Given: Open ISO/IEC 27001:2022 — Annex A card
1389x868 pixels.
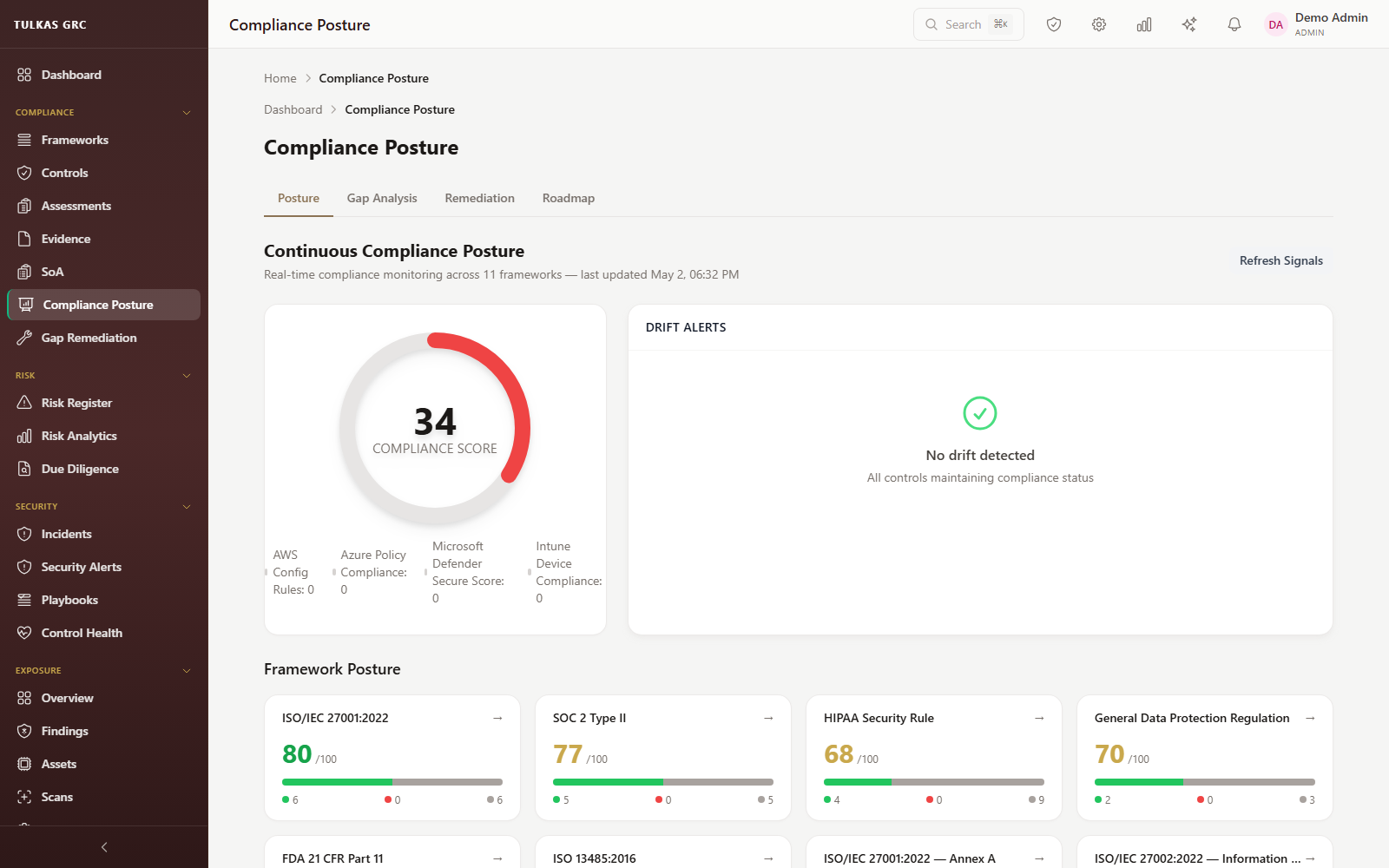Looking at the screenshot, I should pyautogui.click(x=934, y=852).
